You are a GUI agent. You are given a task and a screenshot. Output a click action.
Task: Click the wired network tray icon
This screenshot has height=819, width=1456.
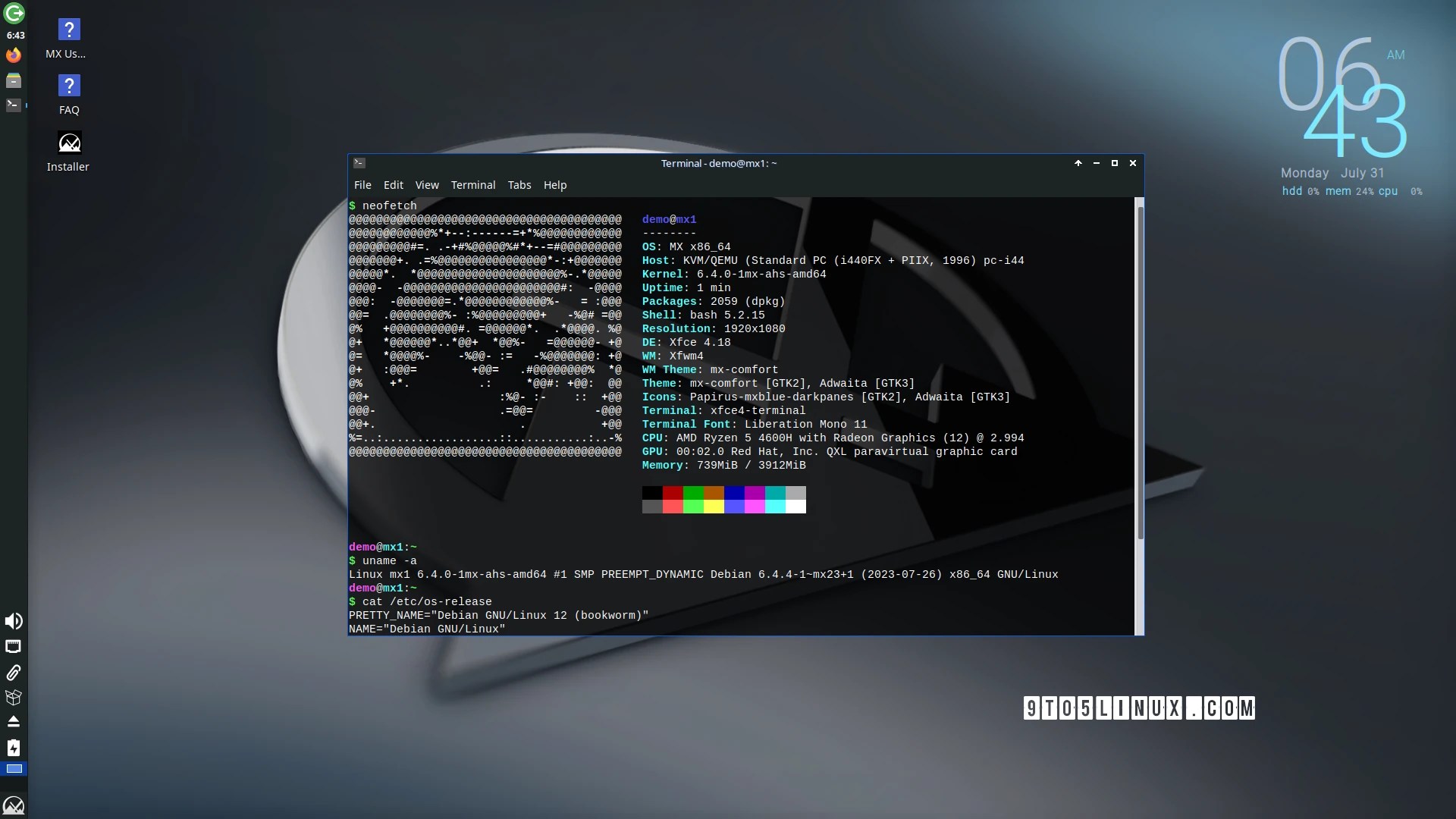pos(14,647)
